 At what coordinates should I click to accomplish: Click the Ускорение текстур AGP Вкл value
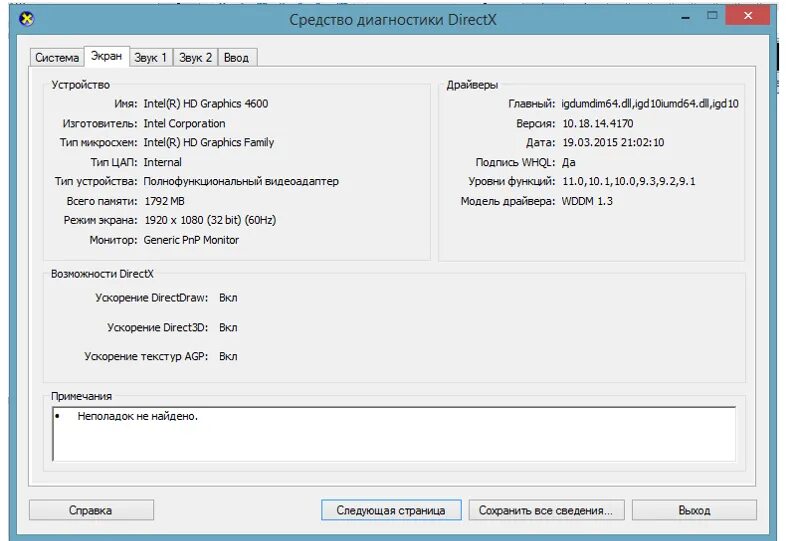[x=228, y=356]
